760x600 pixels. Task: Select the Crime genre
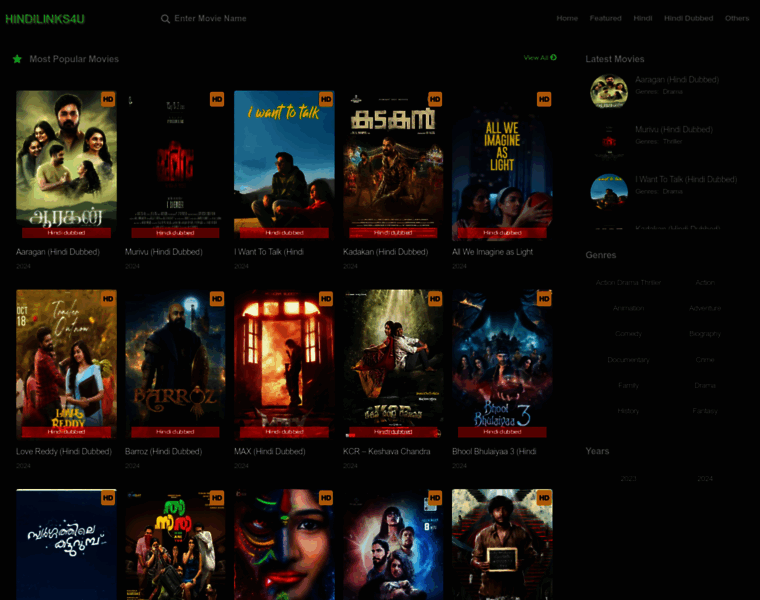[x=705, y=360]
